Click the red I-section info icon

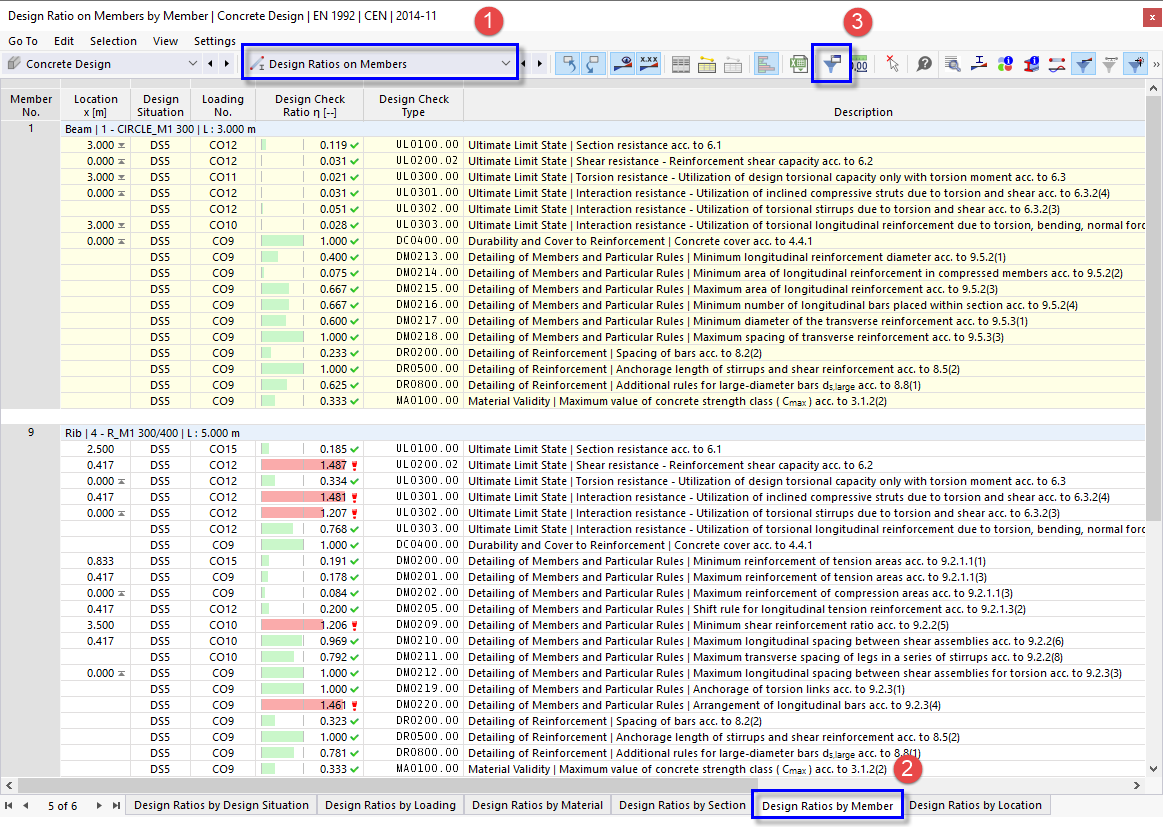point(1031,65)
